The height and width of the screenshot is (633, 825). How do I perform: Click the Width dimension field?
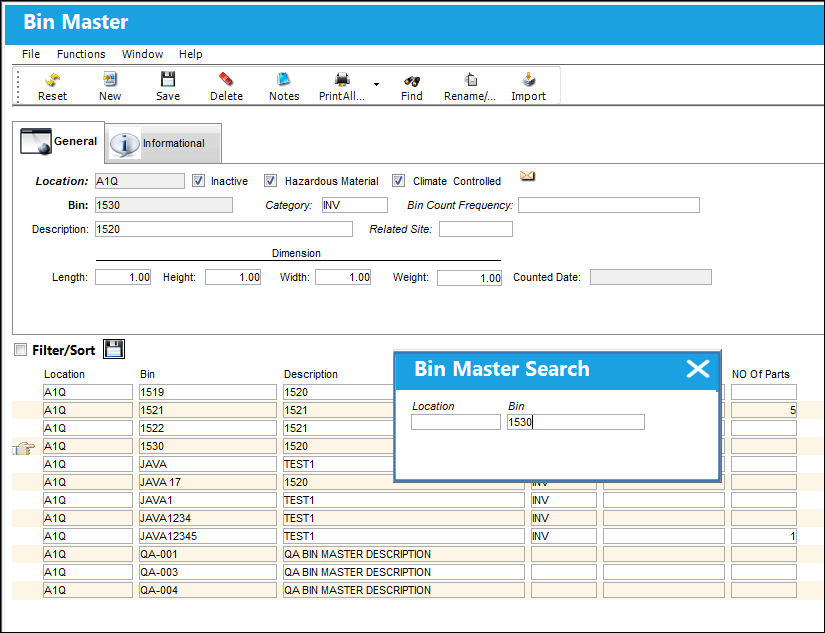(343, 277)
